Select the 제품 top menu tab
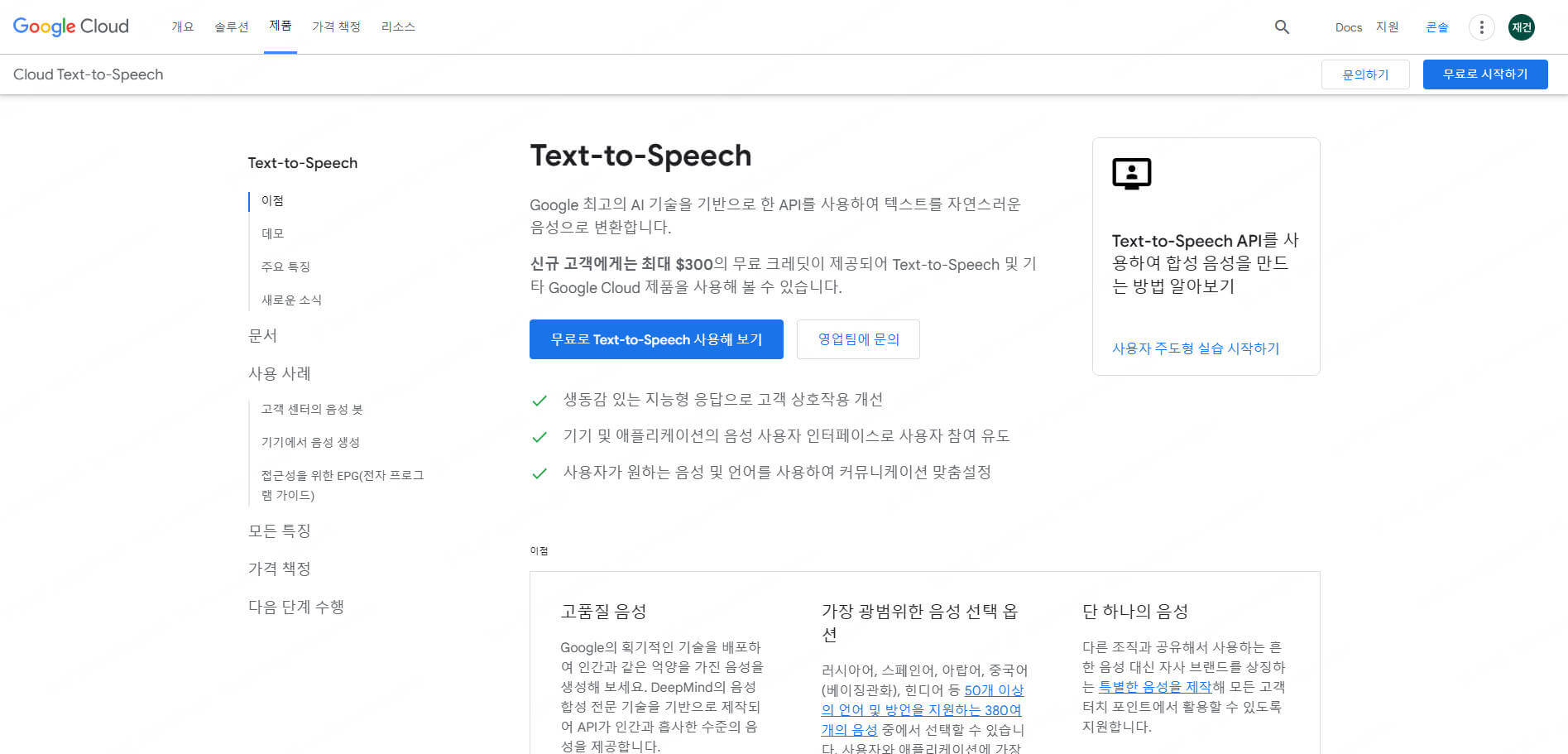Viewport: 1568px width, 754px height. pos(281,26)
